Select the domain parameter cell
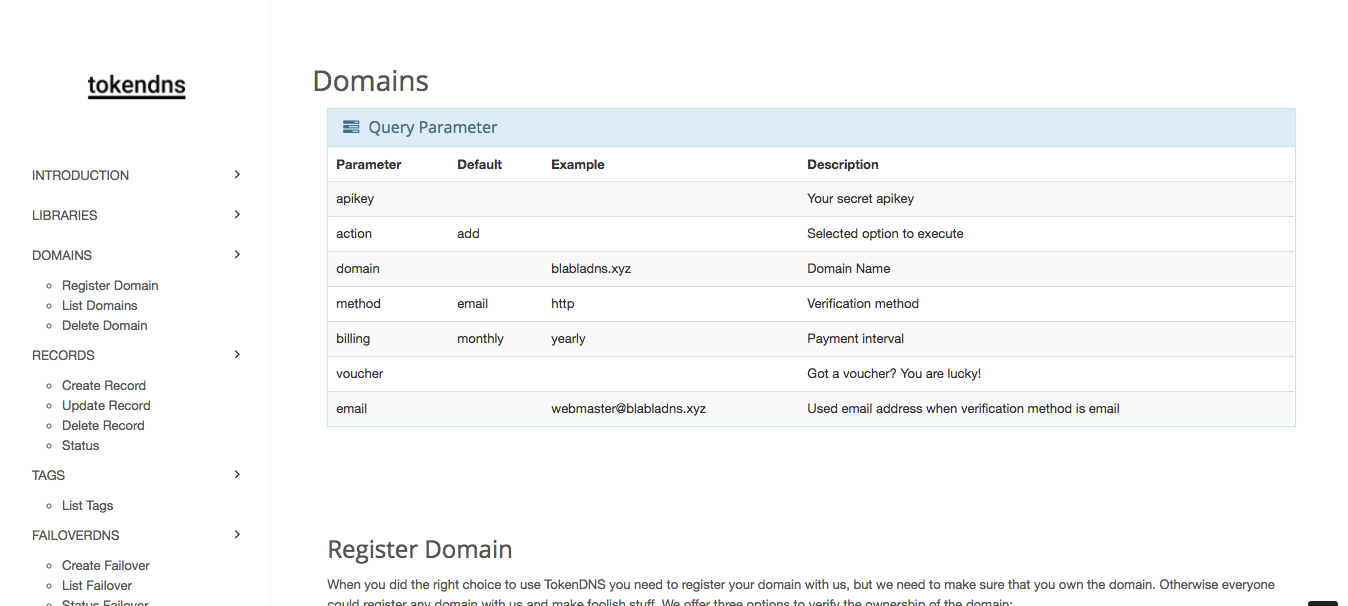Image resolution: width=1348 pixels, height=606 pixels. (358, 268)
